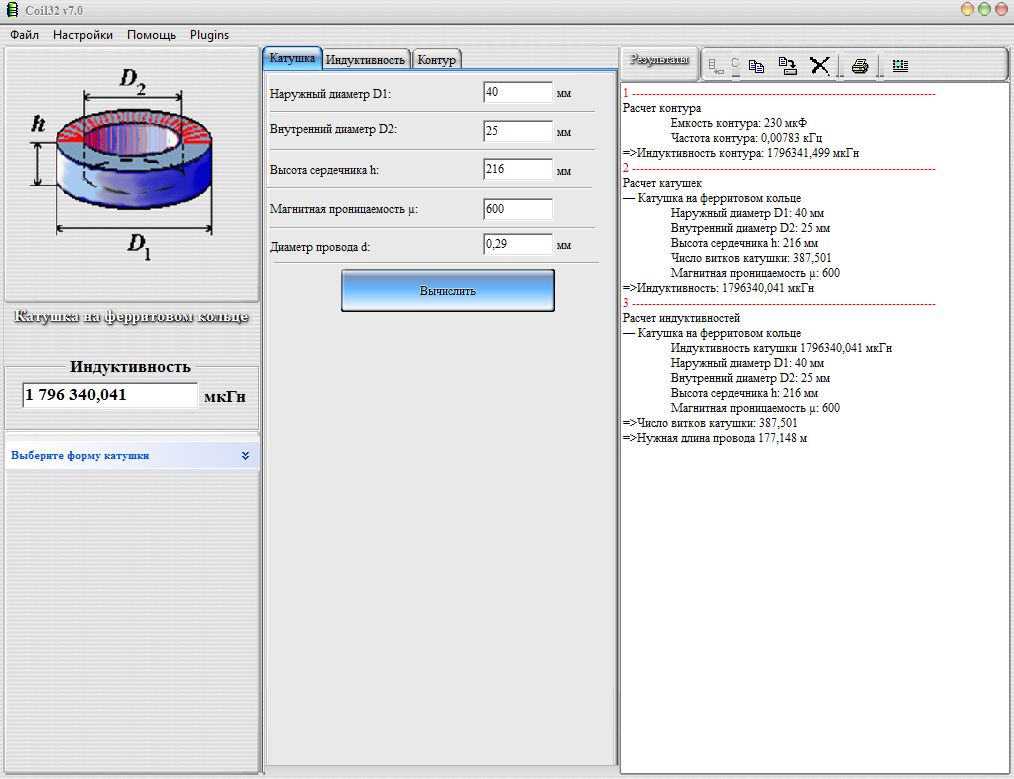Print results using the printer icon
The width and height of the screenshot is (1014, 779).
tap(860, 66)
